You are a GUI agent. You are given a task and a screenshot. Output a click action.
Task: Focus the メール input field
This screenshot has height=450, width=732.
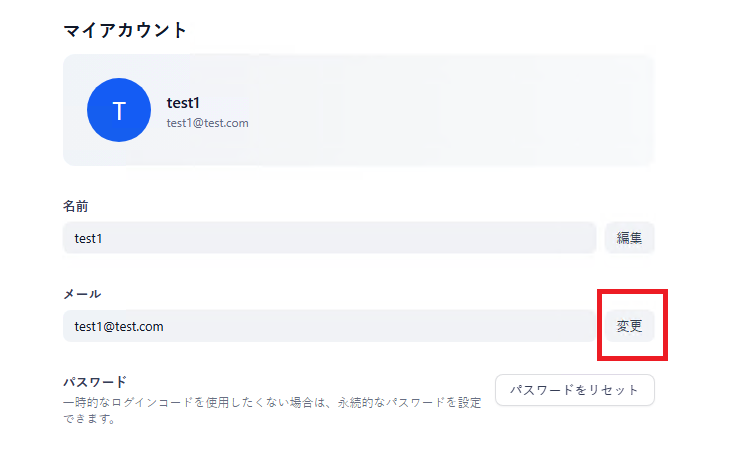(x=330, y=326)
